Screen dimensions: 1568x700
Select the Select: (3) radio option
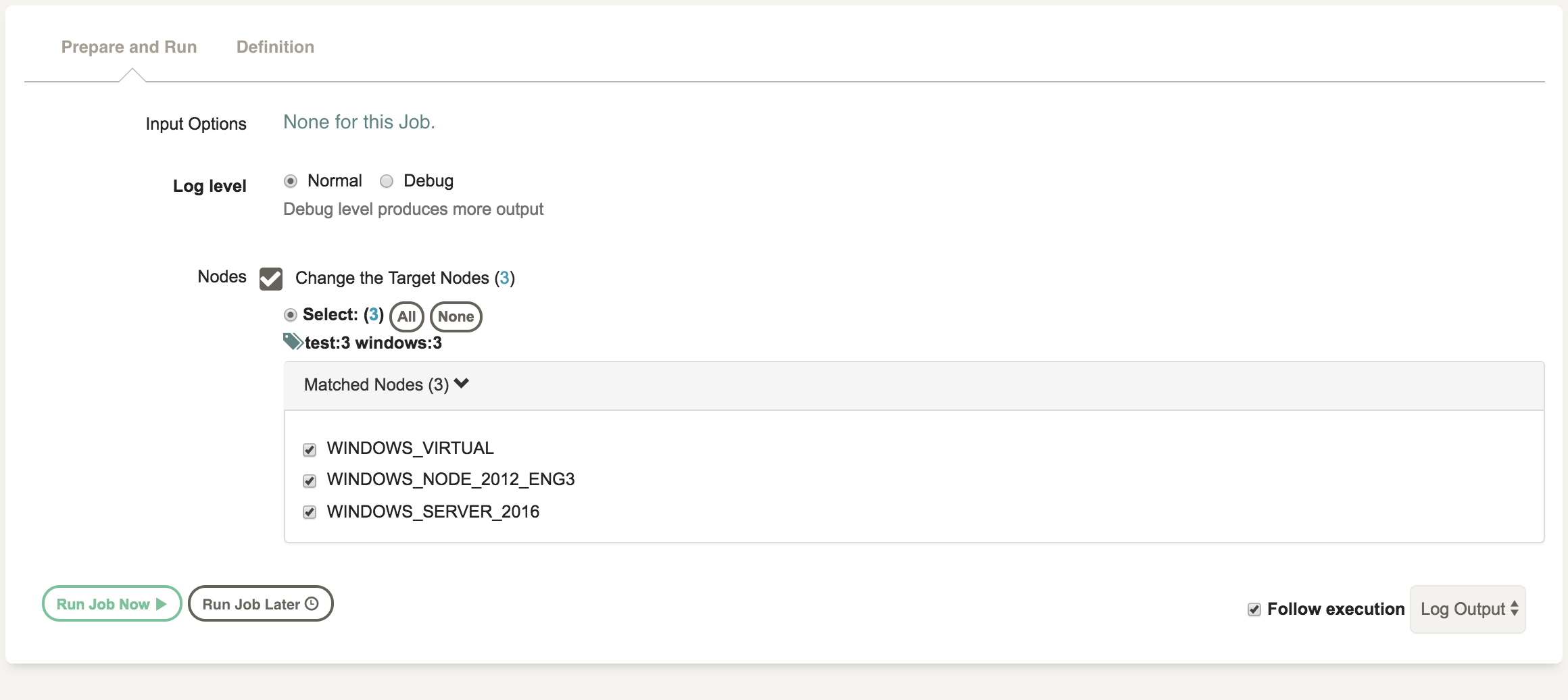291,314
